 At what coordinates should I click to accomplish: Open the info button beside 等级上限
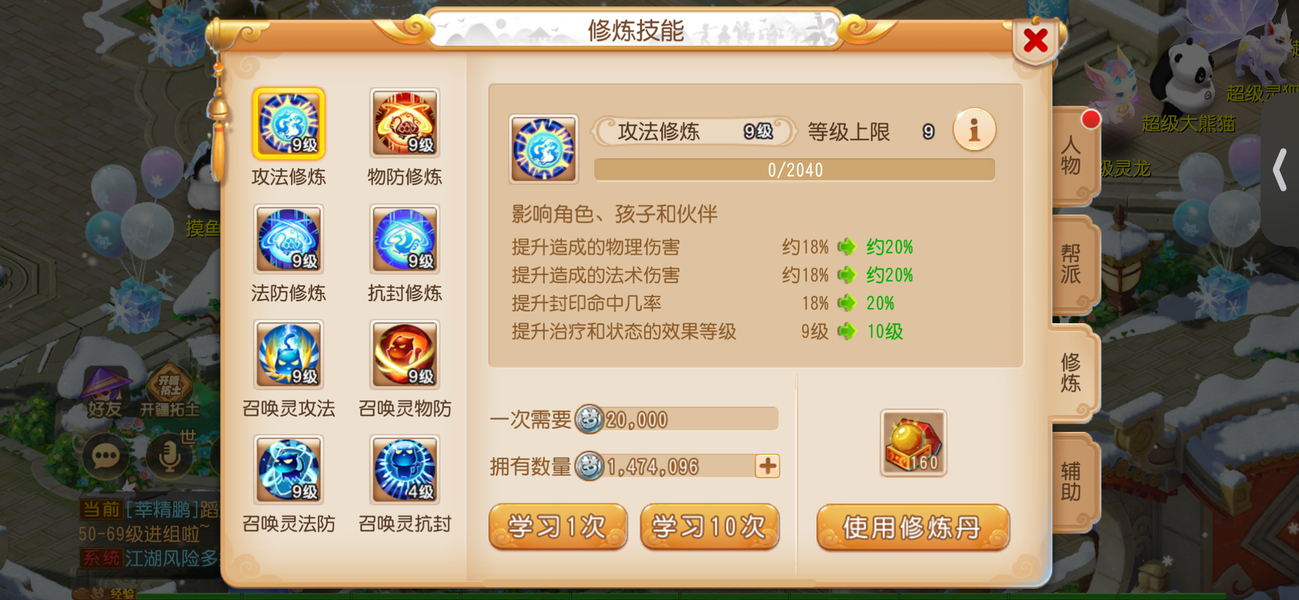(x=974, y=130)
